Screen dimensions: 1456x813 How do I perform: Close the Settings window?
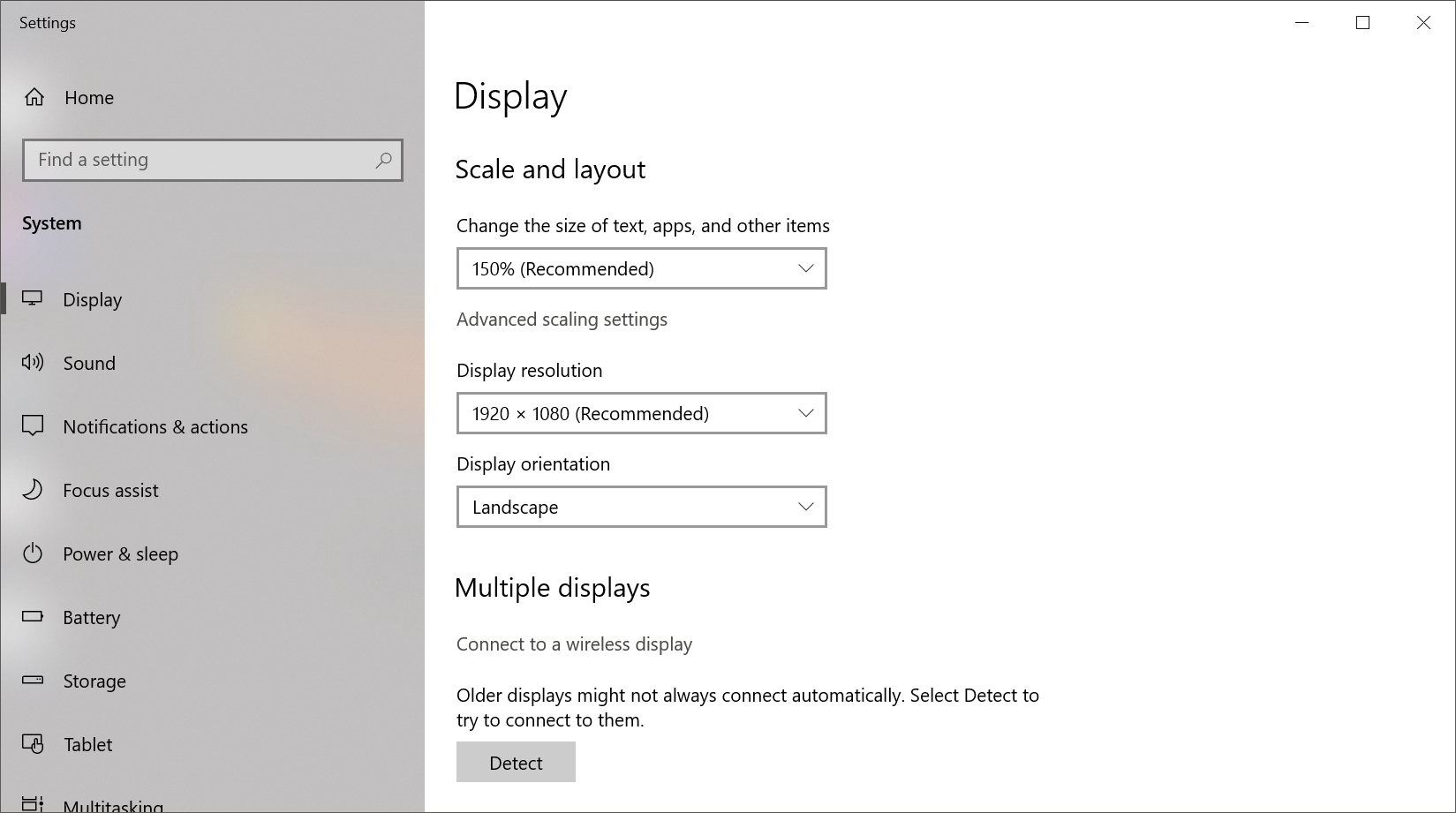click(x=1423, y=23)
